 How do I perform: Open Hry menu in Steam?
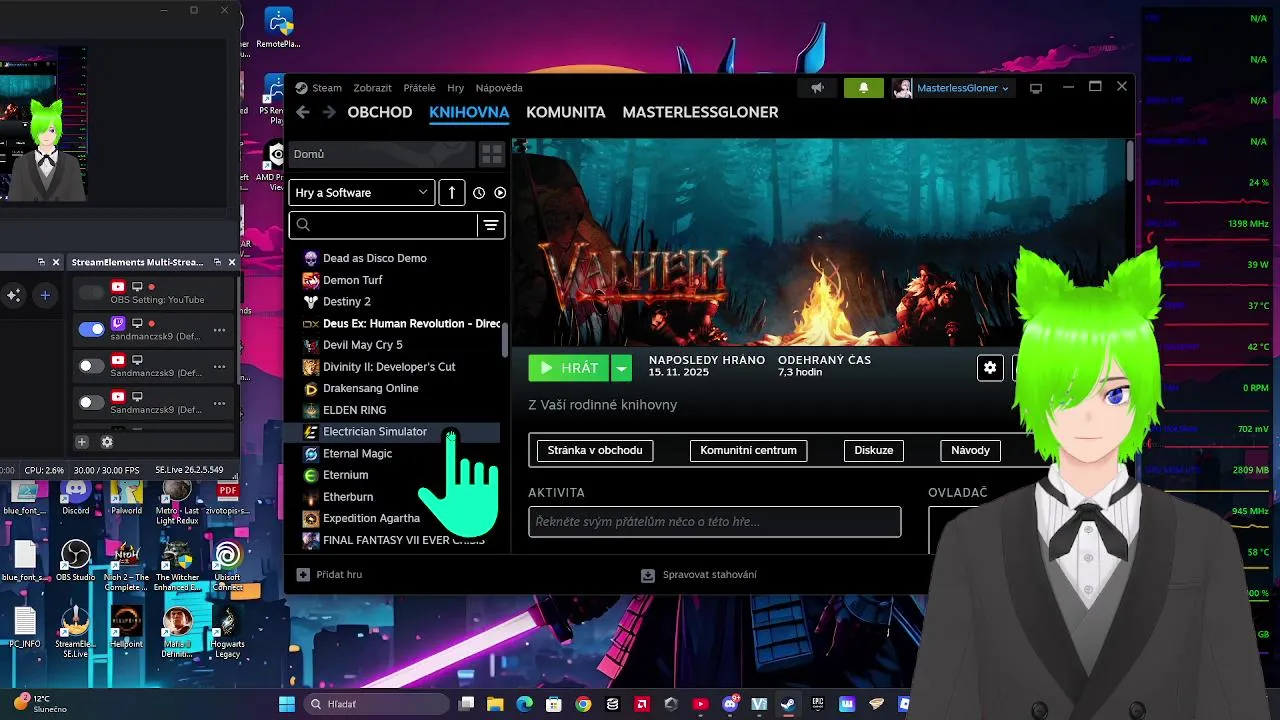456,88
